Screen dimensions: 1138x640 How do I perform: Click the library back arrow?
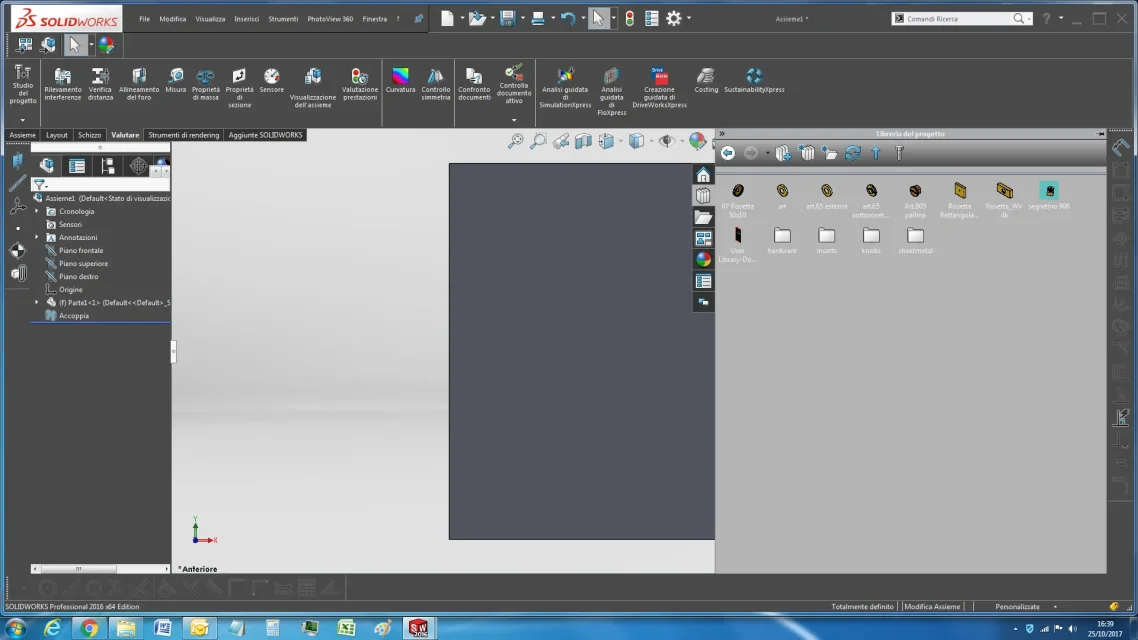coord(728,153)
